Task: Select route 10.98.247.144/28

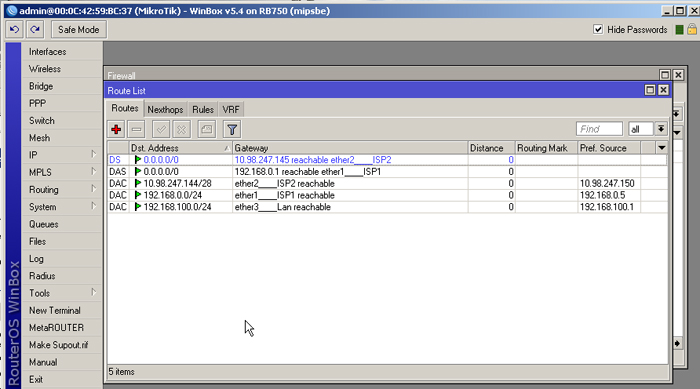Action: click(388, 184)
